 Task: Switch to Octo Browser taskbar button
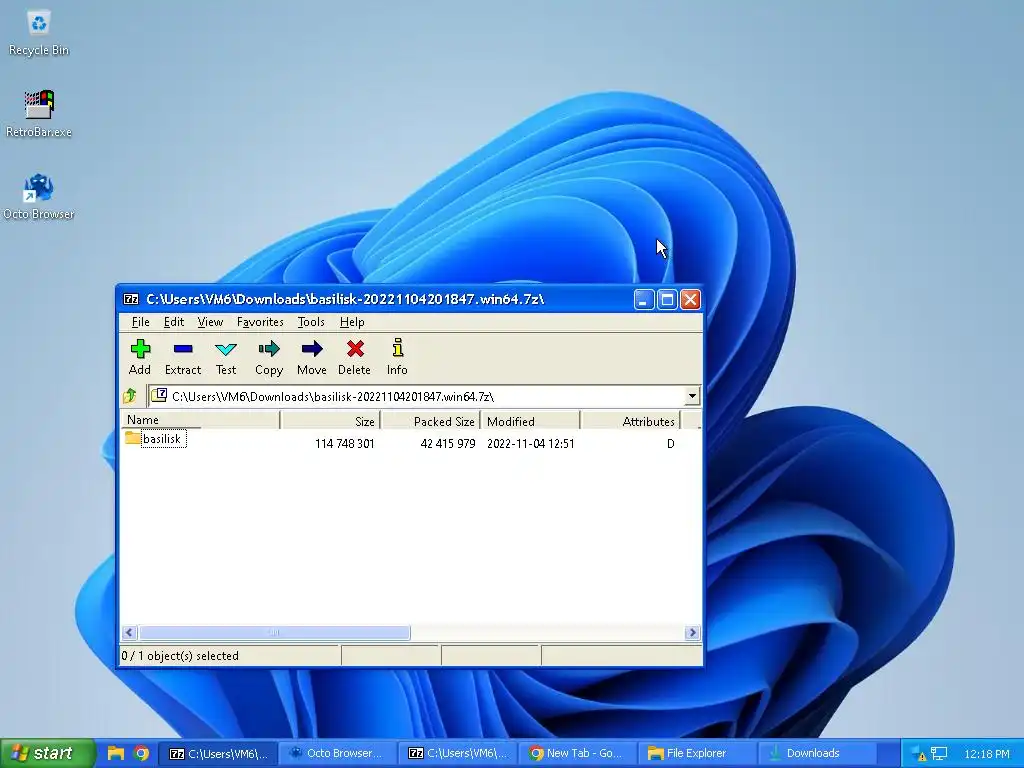[338, 754]
